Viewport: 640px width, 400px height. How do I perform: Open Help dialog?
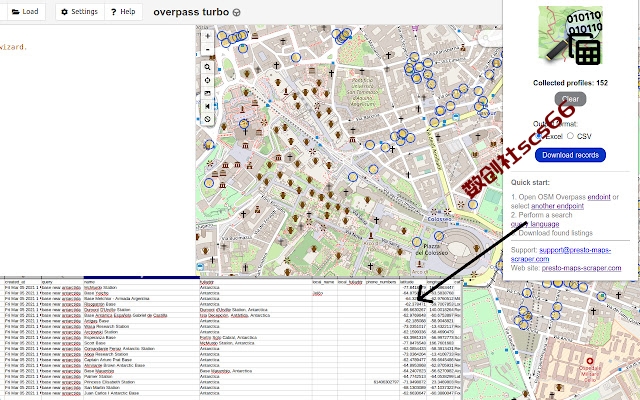tap(123, 12)
